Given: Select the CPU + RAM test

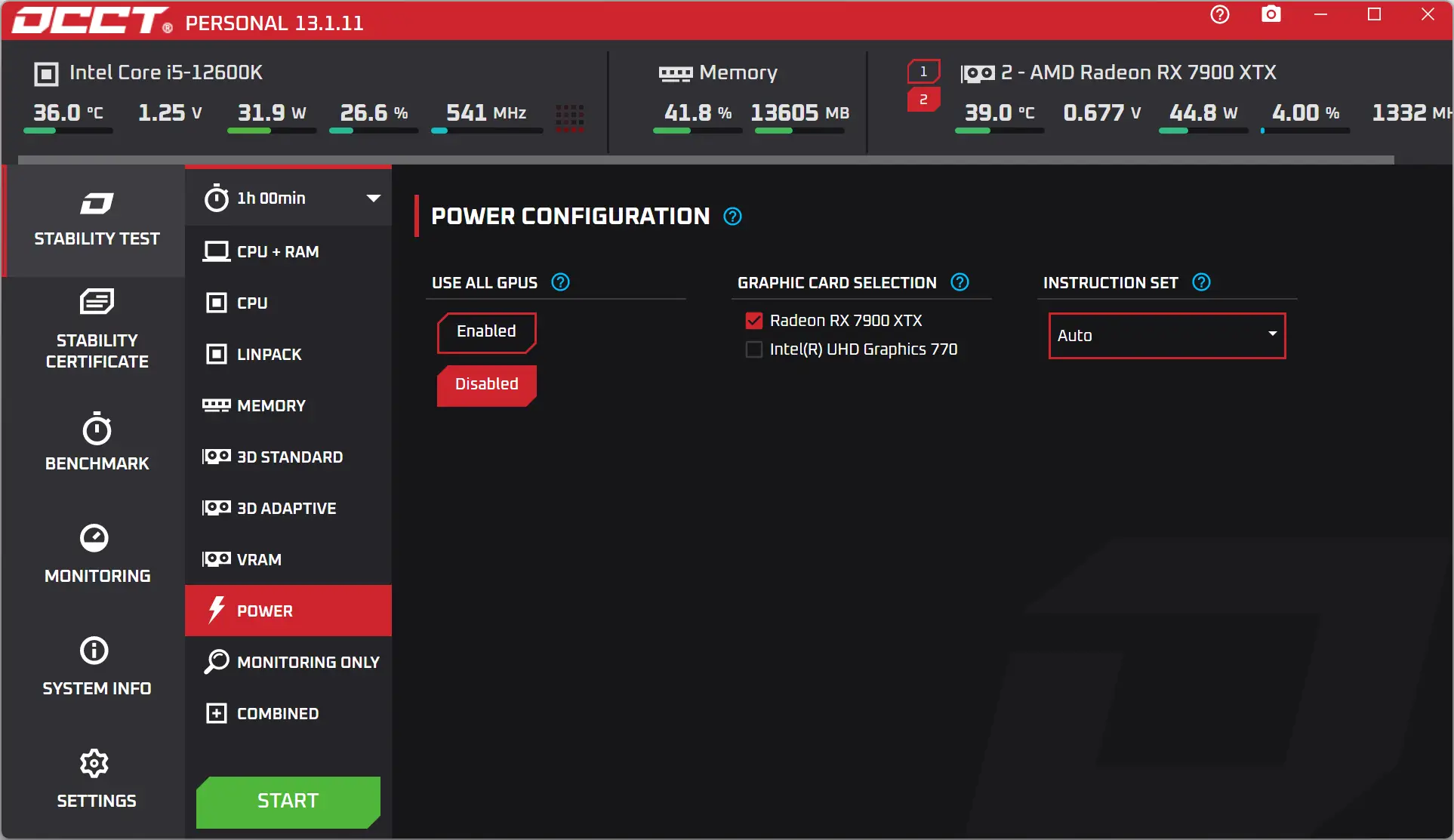Looking at the screenshot, I should click(x=288, y=251).
